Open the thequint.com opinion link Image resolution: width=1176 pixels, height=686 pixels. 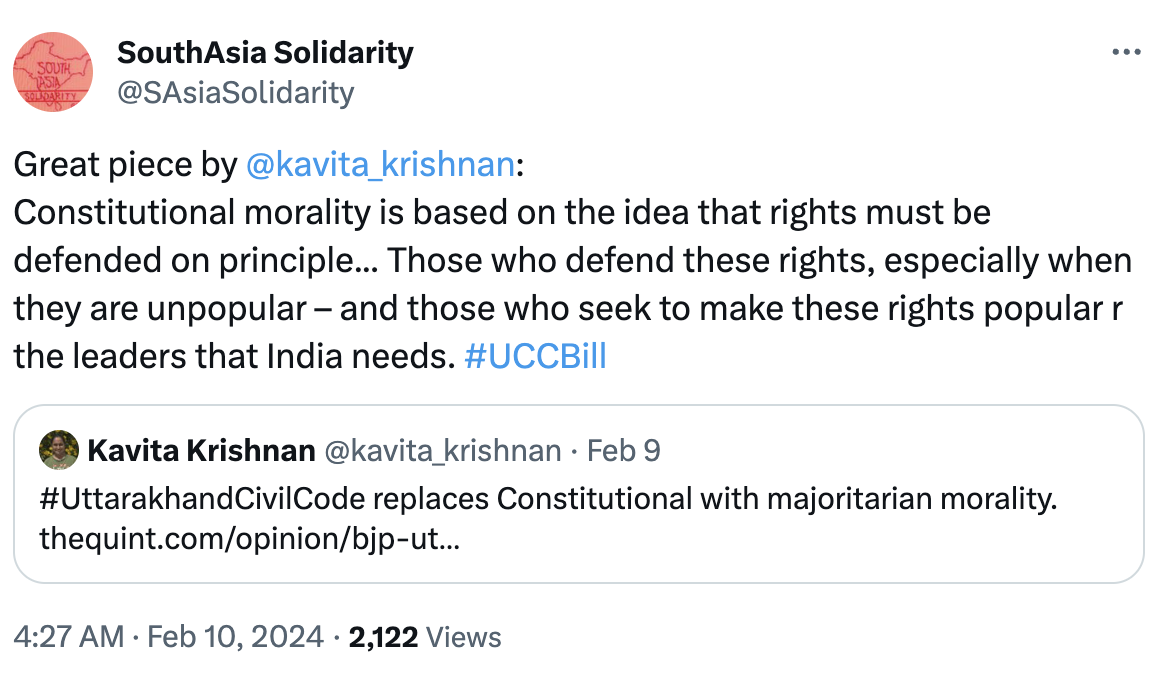click(249, 540)
